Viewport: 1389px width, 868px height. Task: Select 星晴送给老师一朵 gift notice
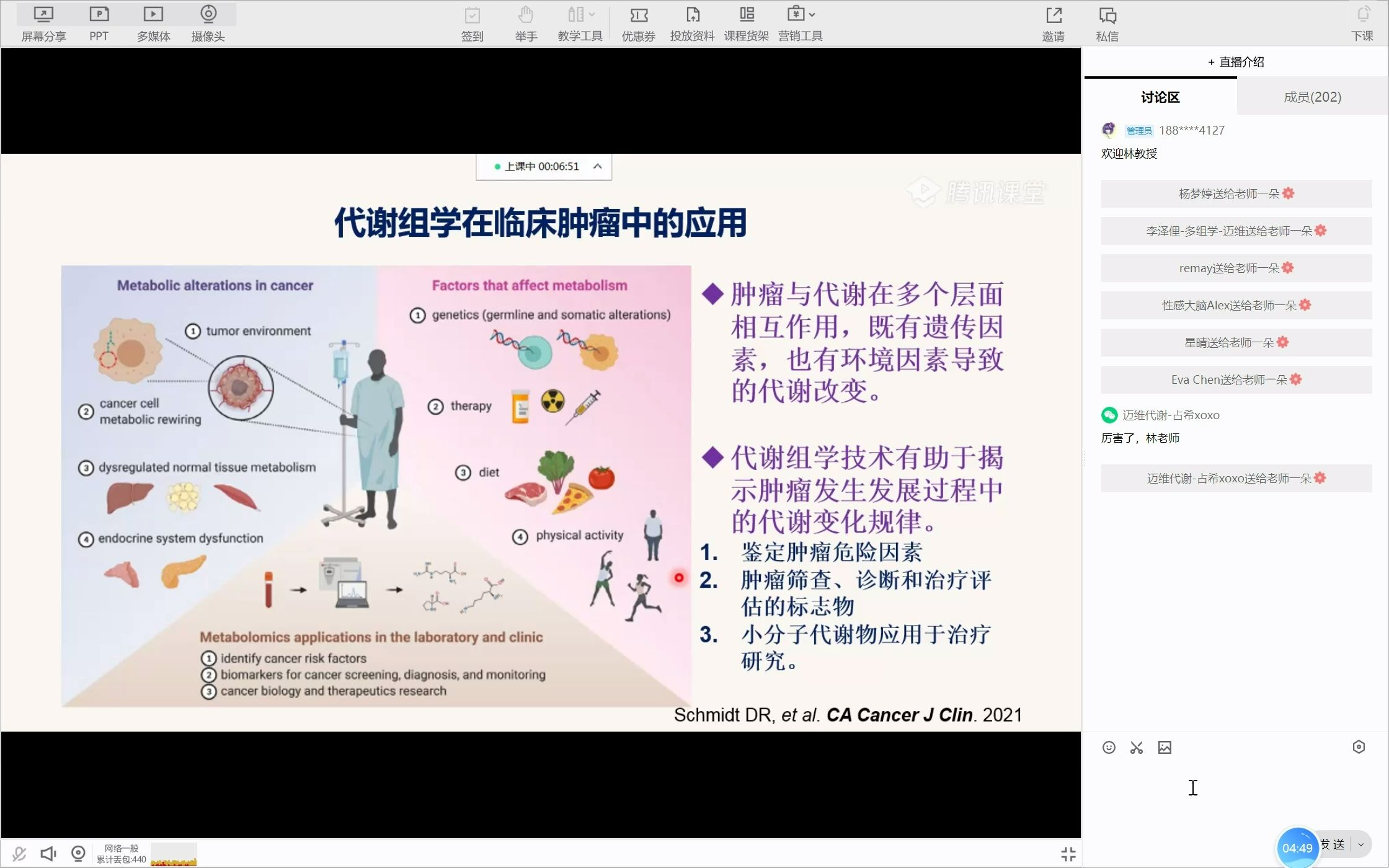tap(1236, 342)
